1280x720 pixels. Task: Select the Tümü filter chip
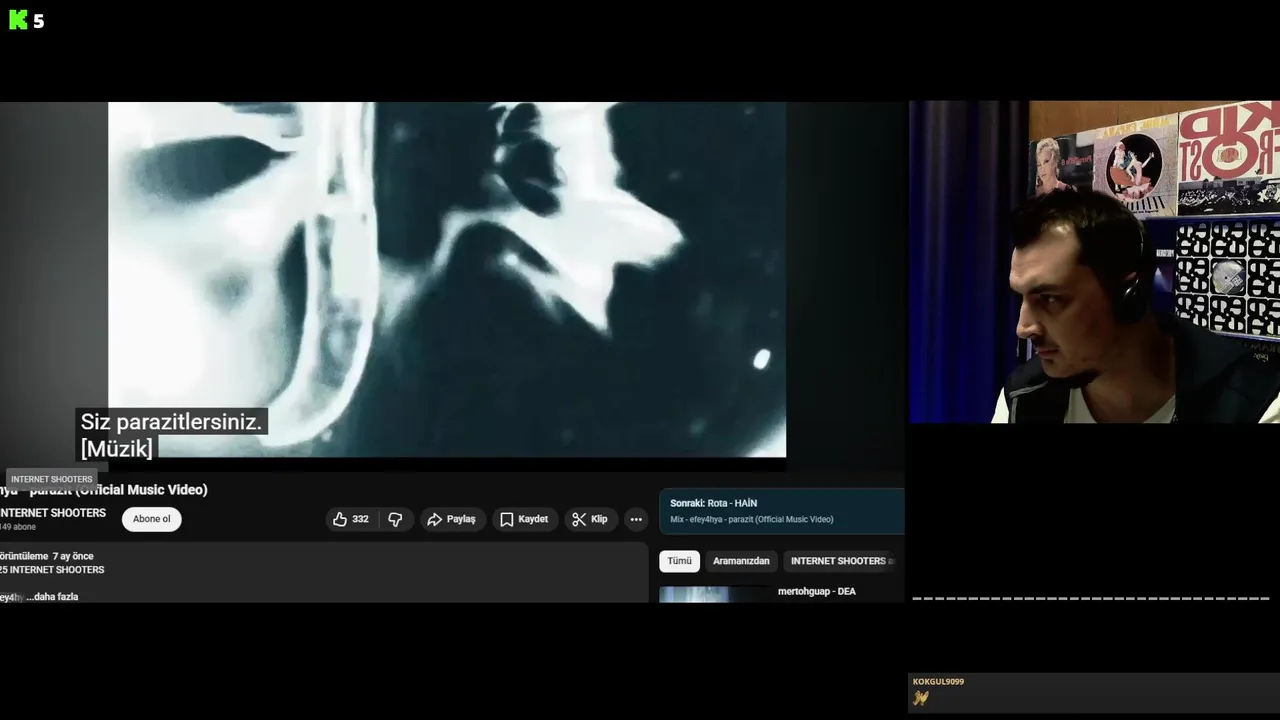coord(680,561)
